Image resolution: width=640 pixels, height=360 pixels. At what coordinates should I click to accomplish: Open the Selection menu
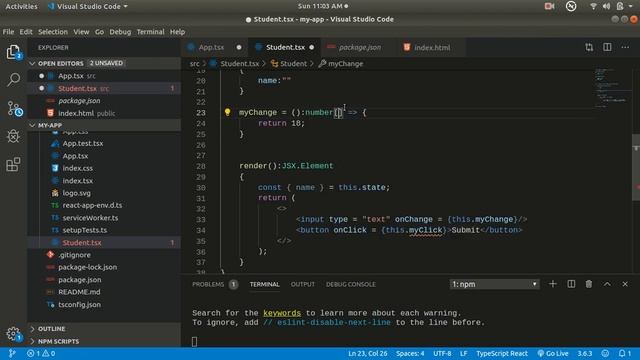53,32
